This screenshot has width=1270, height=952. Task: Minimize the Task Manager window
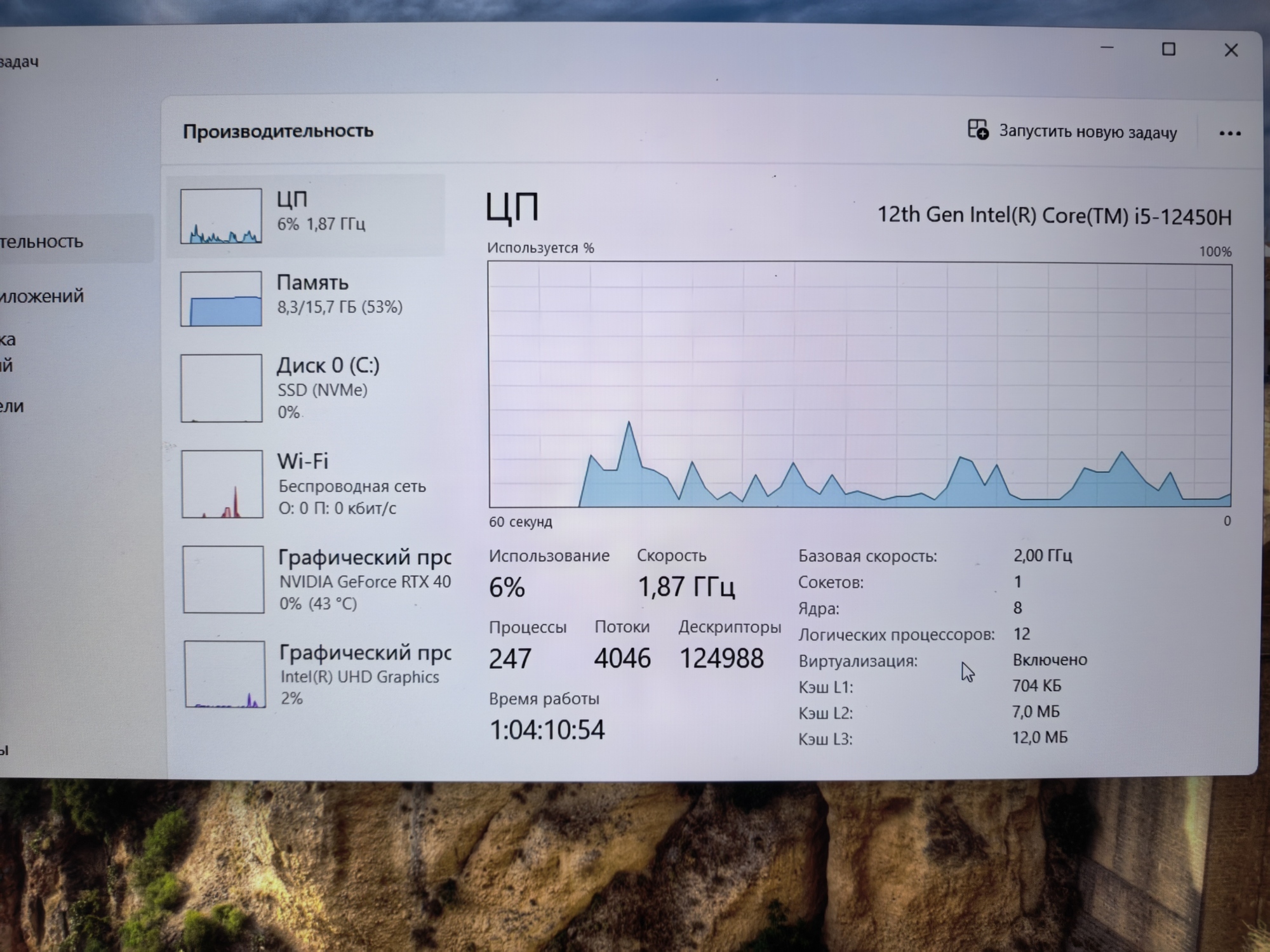[1107, 48]
